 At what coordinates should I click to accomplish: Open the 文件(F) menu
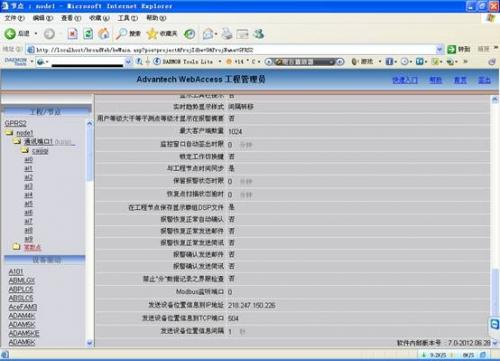click(14, 18)
